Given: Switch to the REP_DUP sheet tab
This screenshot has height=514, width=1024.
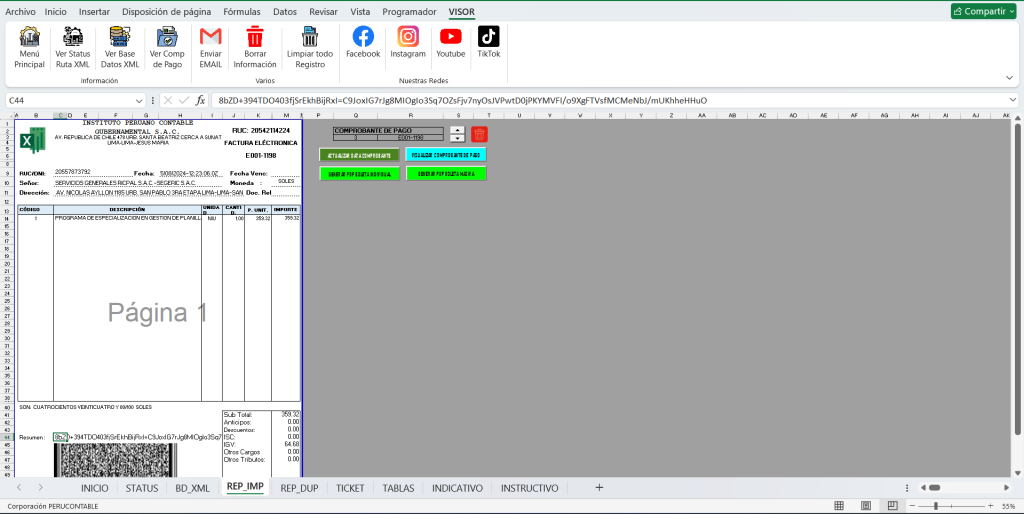Looking at the screenshot, I should pyautogui.click(x=299, y=488).
